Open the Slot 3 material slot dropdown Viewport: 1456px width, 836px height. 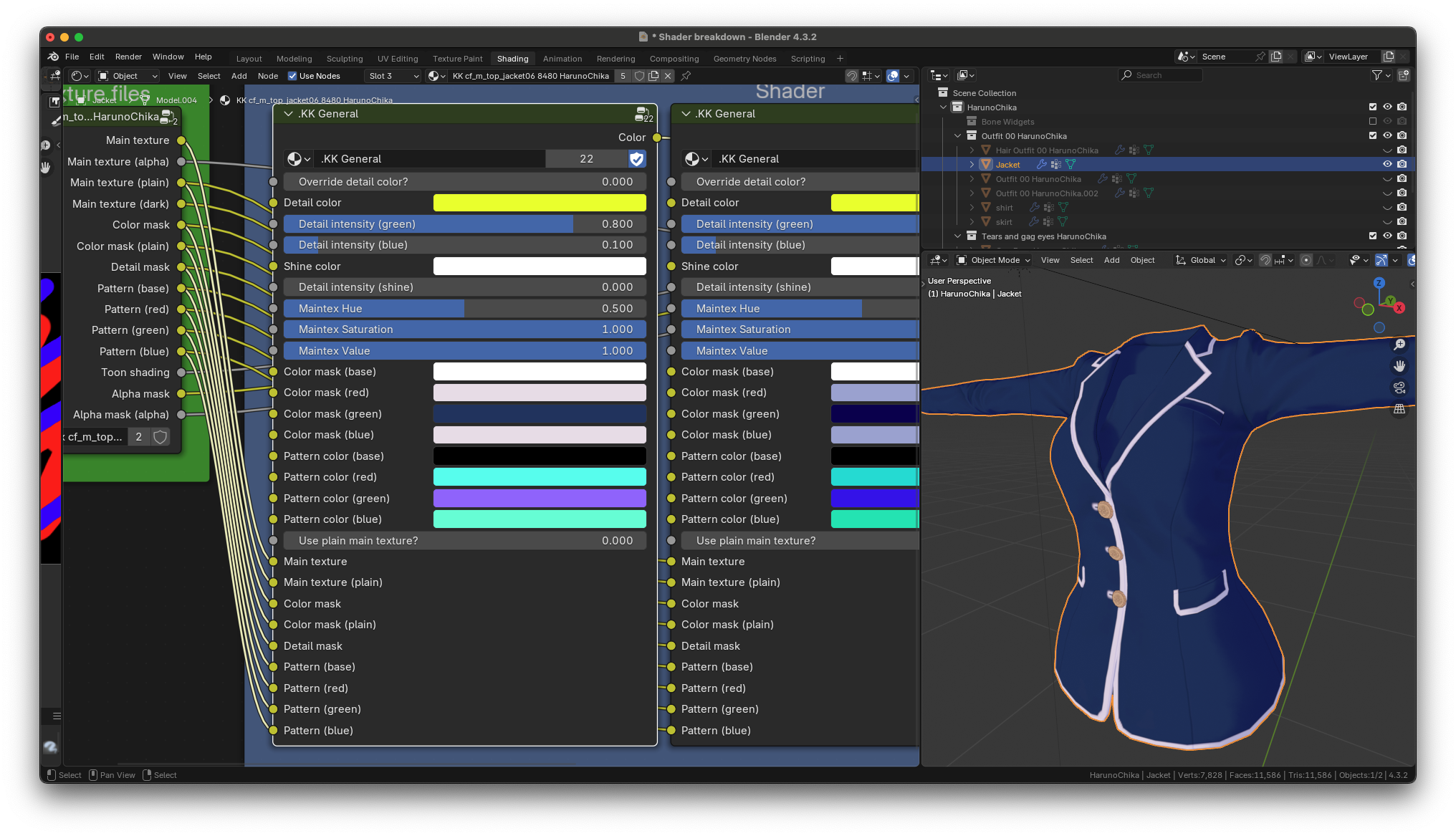(x=393, y=76)
